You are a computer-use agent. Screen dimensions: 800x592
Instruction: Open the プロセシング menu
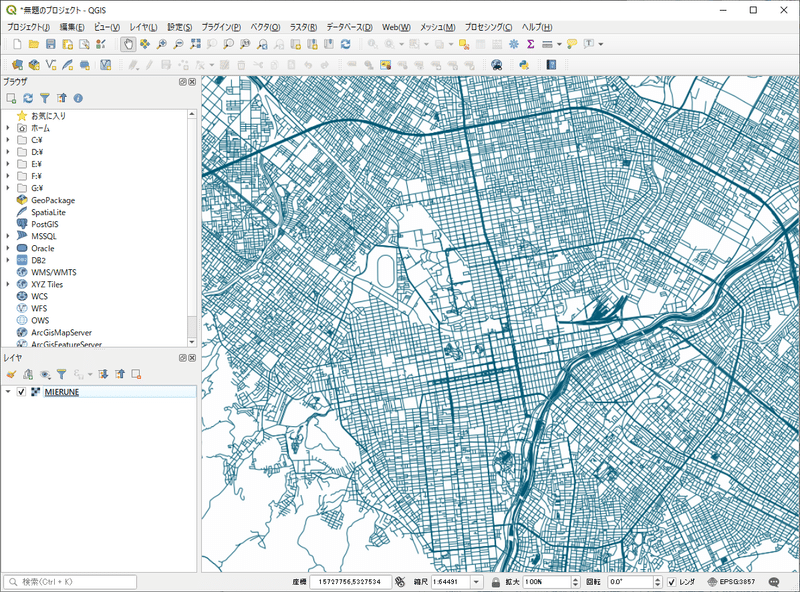(x=488, y=27)
